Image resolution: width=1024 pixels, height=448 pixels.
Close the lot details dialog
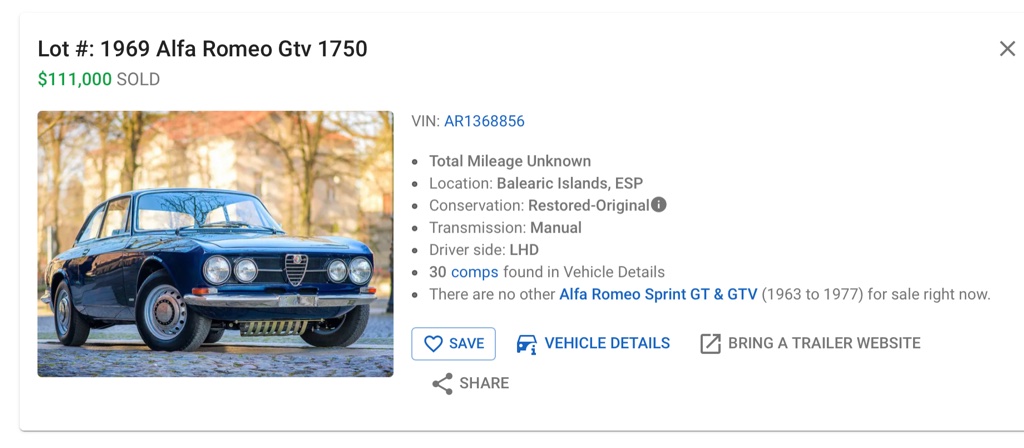pos(1007,49)
